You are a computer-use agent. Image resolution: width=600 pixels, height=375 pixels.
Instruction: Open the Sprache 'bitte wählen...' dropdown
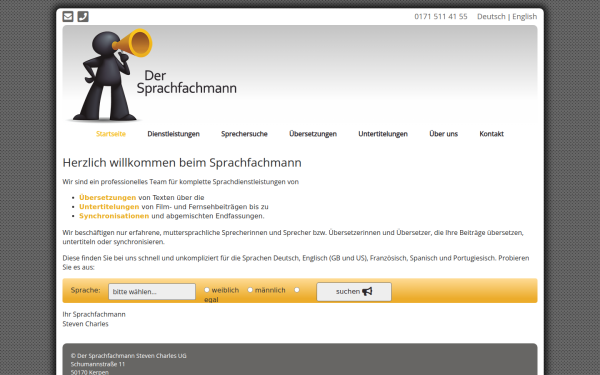coord(152,292)
